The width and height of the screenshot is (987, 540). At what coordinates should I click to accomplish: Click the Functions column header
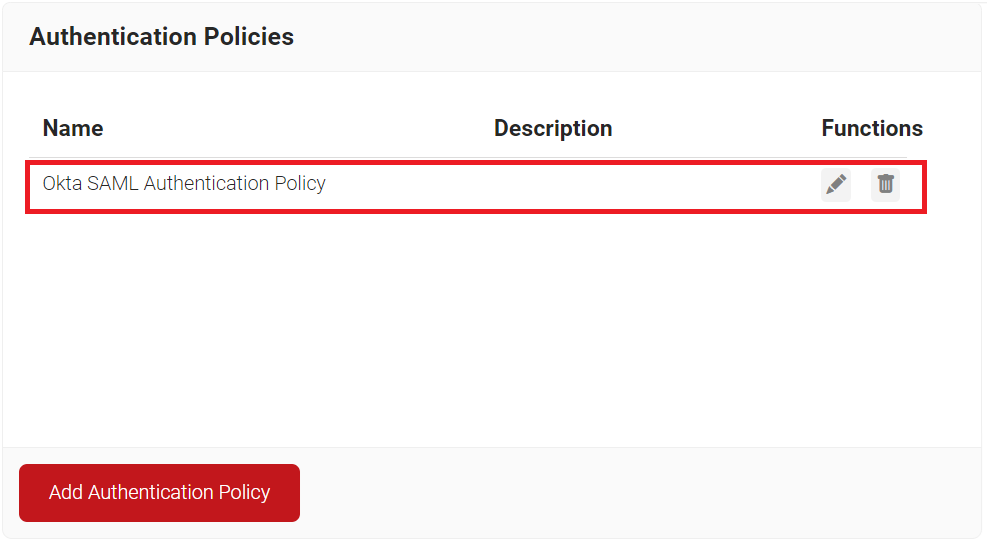click(x=872, y=128)
